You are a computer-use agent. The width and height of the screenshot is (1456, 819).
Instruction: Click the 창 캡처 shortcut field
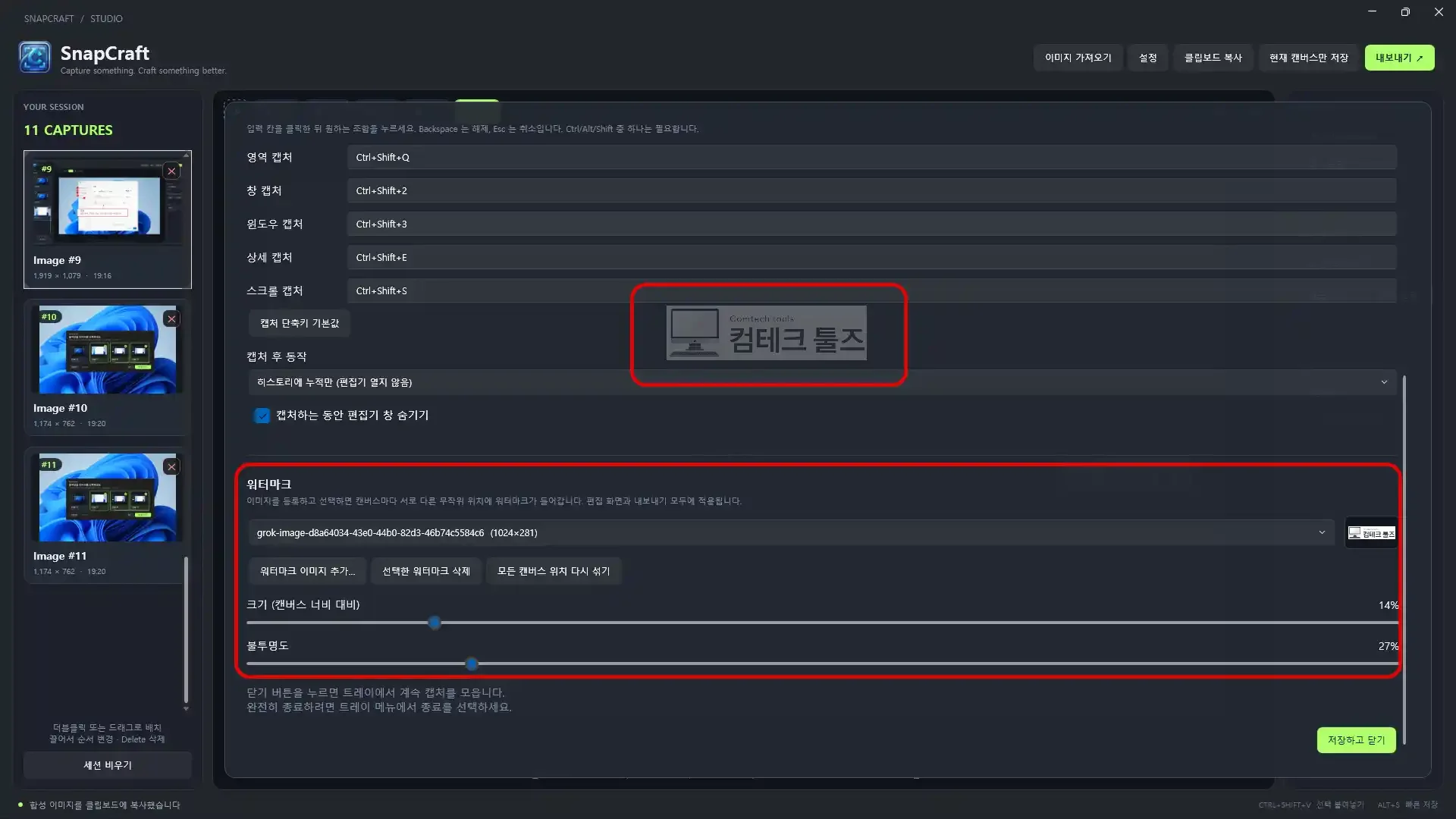coord(871,191)
